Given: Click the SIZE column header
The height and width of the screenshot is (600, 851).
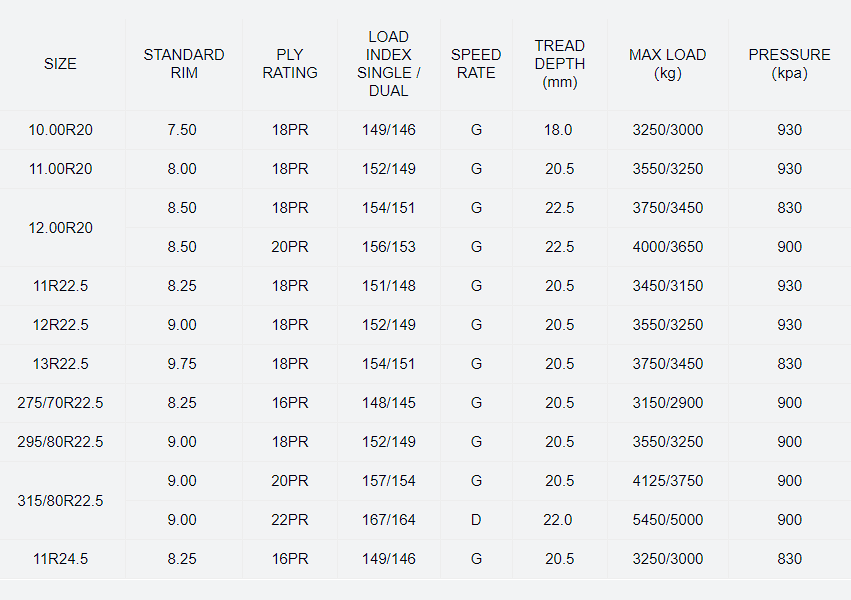Looking at the screenshot, I should coord(60,64).
